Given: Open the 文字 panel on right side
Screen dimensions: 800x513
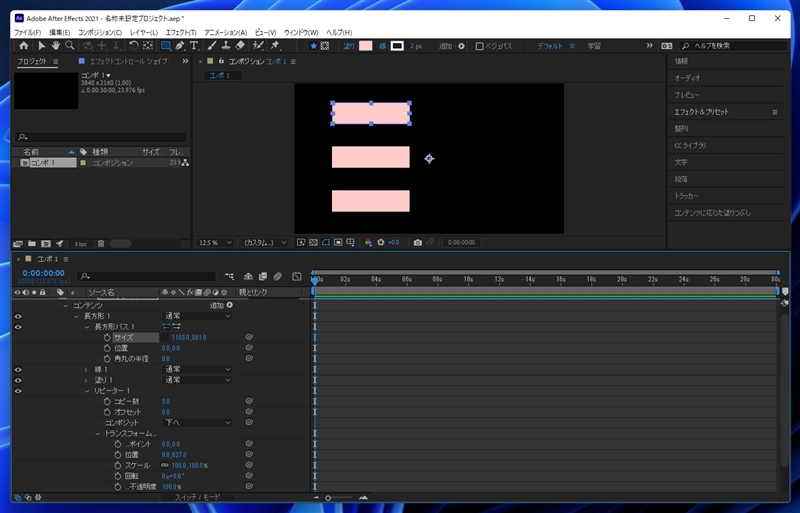Looking at the screenshot, I should tap(681, 162).
